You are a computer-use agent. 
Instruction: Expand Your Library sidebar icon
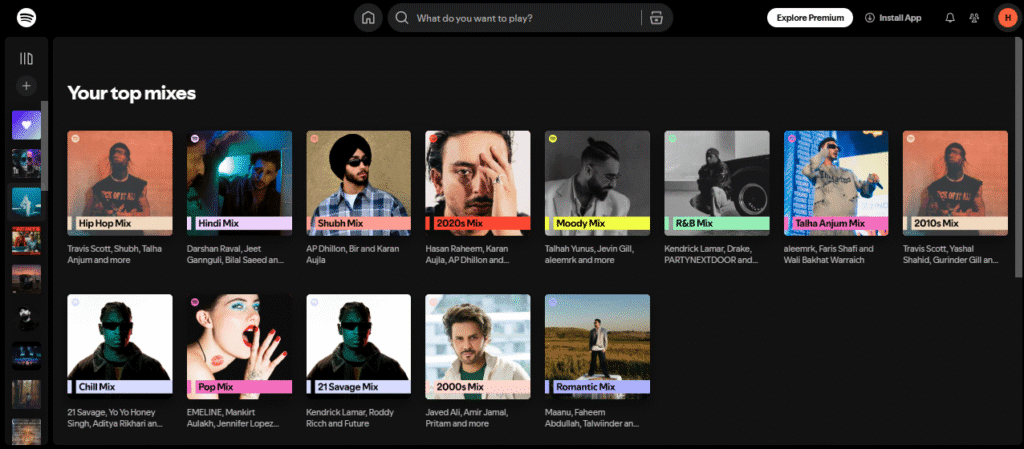tap(26, 59)
